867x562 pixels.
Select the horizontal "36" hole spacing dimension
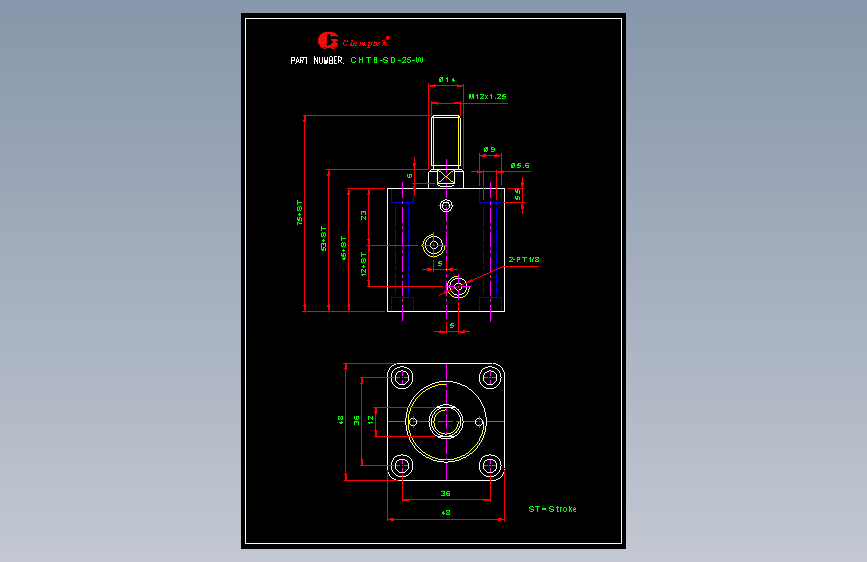click(446, 493)
